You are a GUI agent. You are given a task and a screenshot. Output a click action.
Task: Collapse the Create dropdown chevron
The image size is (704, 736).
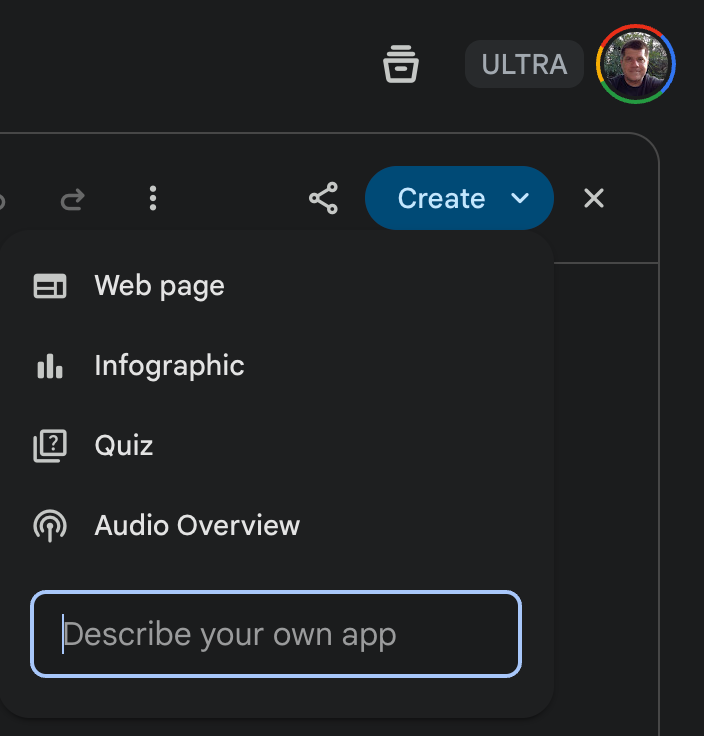520,198
